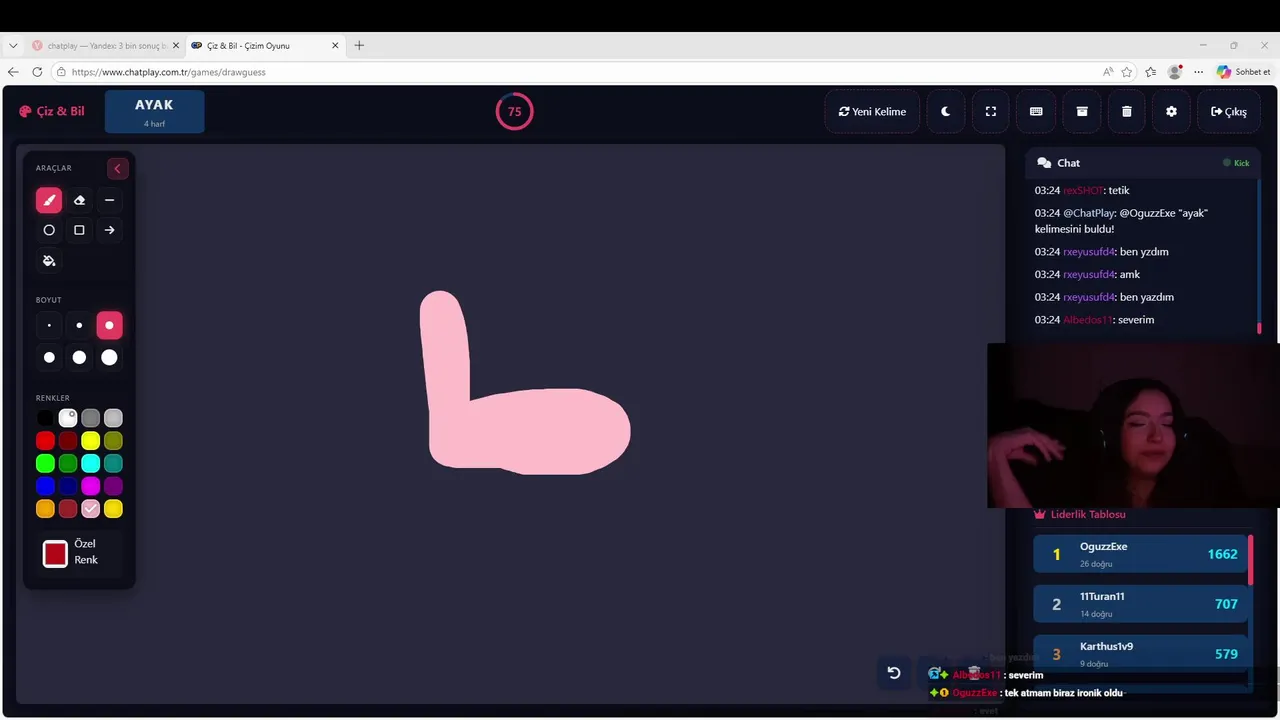Pick the bright green color swatch

(45, 464)
